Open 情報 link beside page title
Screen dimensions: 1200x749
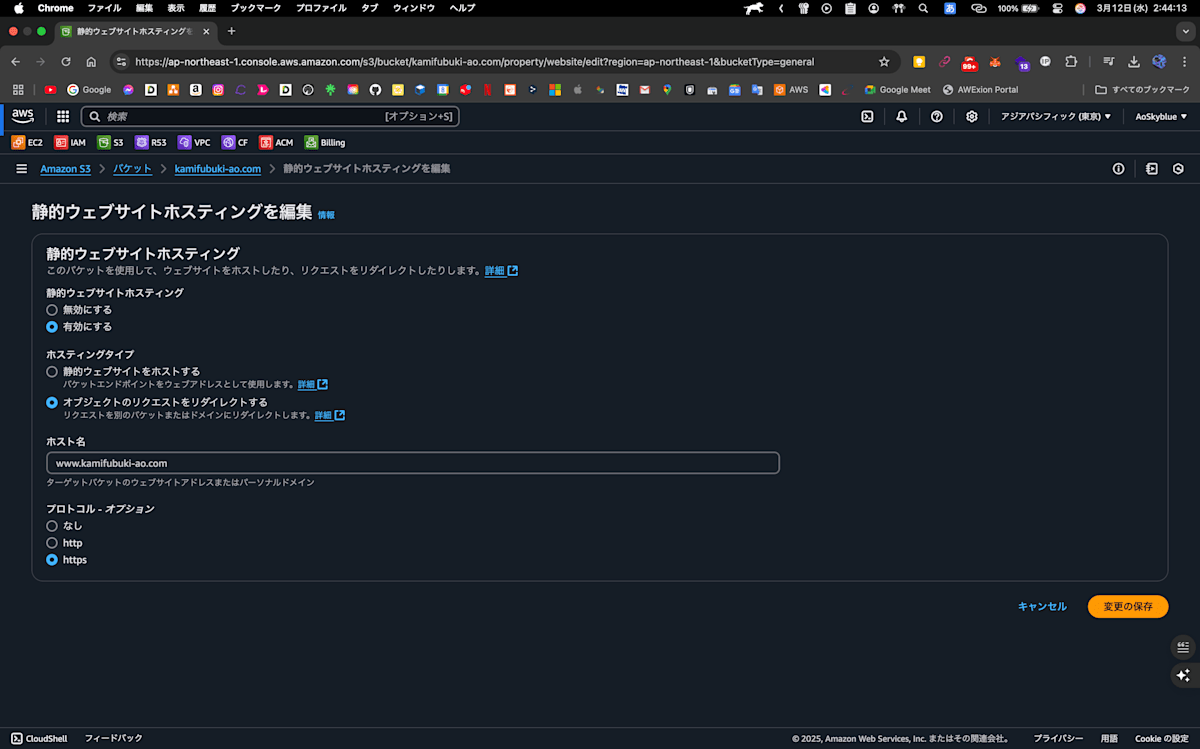point(326,215)
